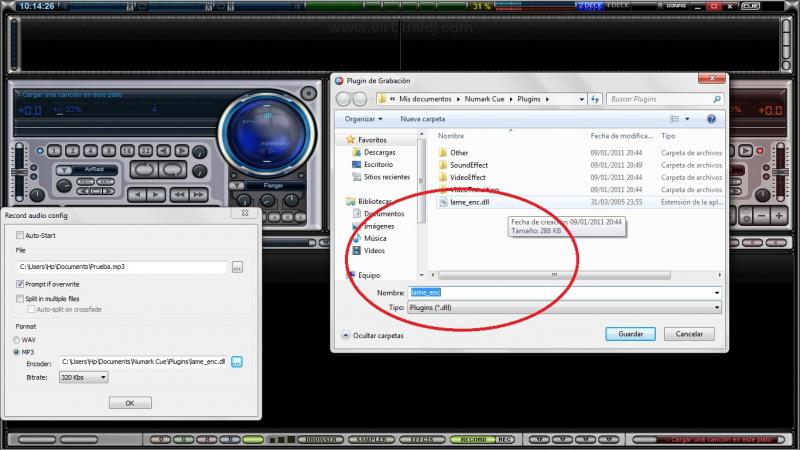The height and width of the screenshot is (450, 800).
Task: Open the Other folder
Action: coord(459,153)
